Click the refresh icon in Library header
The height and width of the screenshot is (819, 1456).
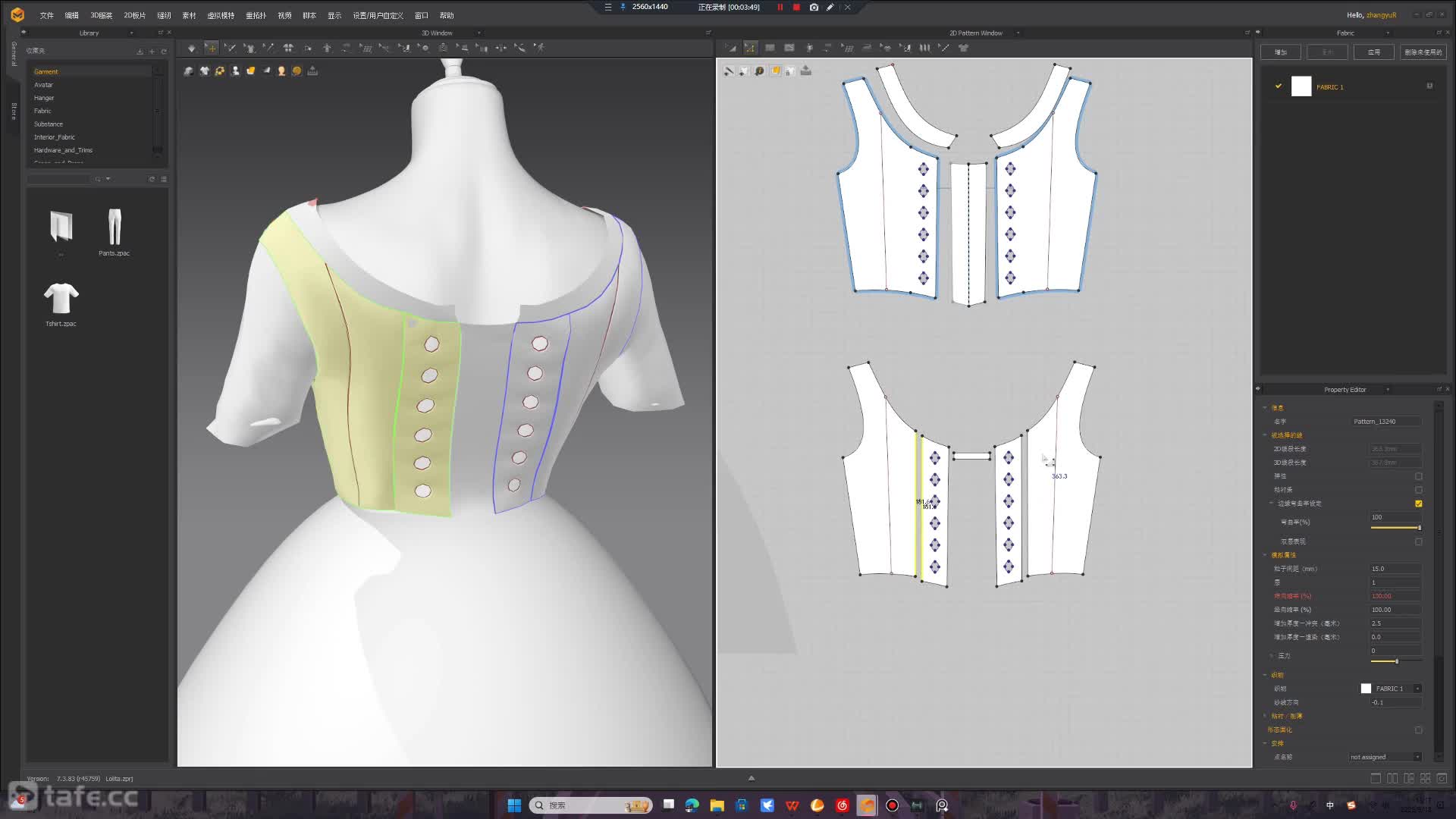[164, 51]
